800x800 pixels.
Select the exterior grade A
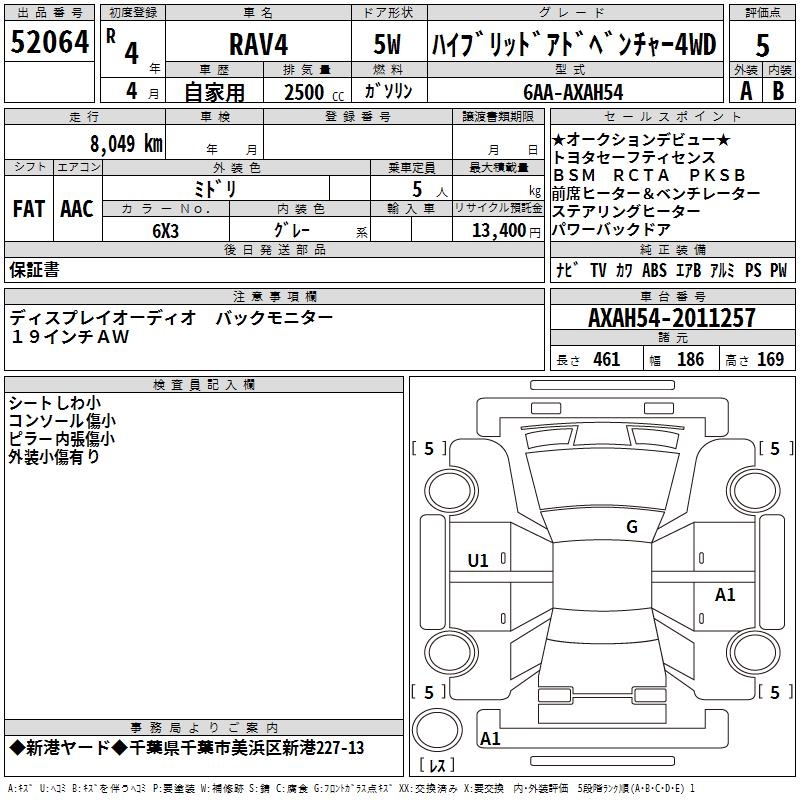tap(746, 91)
